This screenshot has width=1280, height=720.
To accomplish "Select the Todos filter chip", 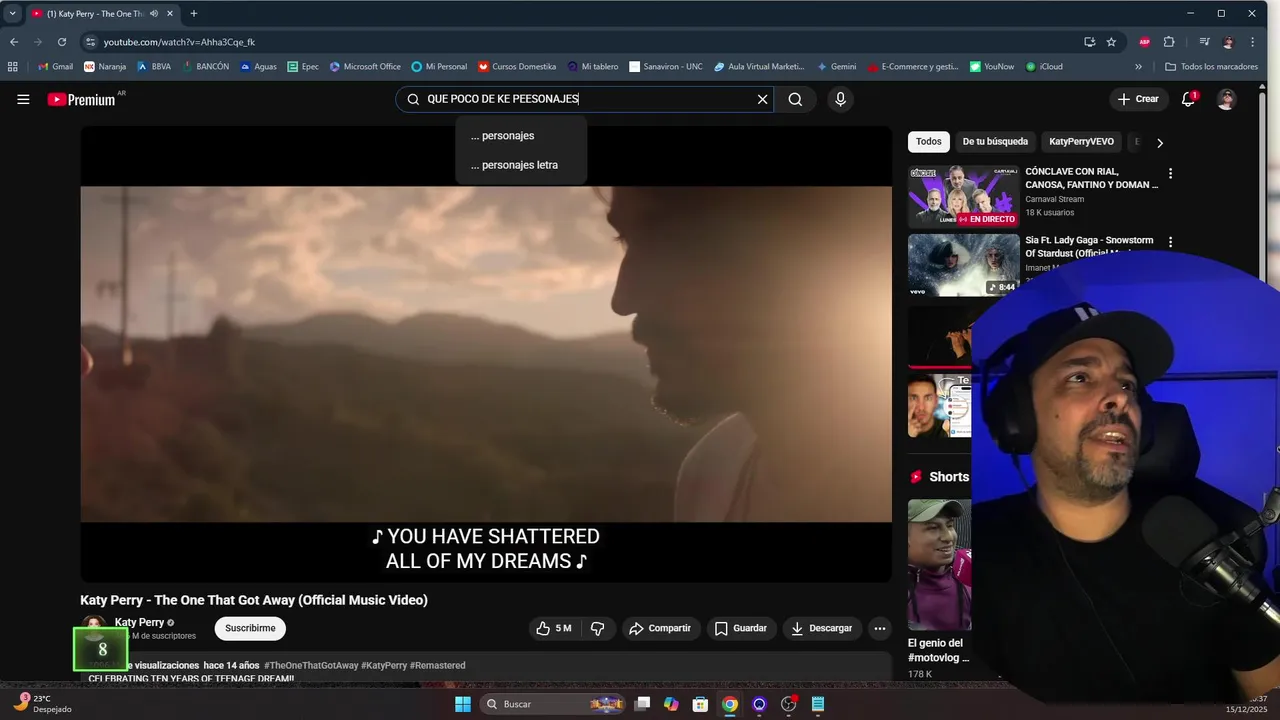I will point(929,141).
